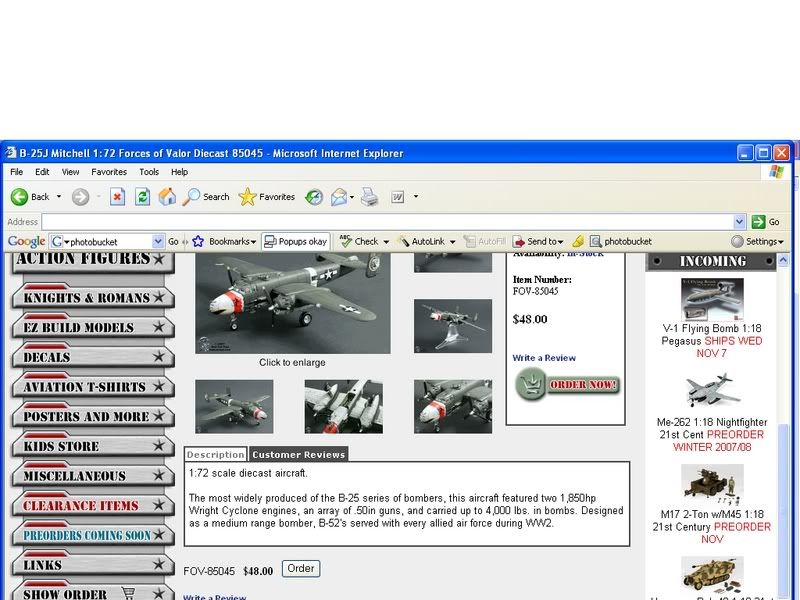Print the page with printer icon
The width and height of the screenshot is (800, 600).
click(x=369, y=197)
